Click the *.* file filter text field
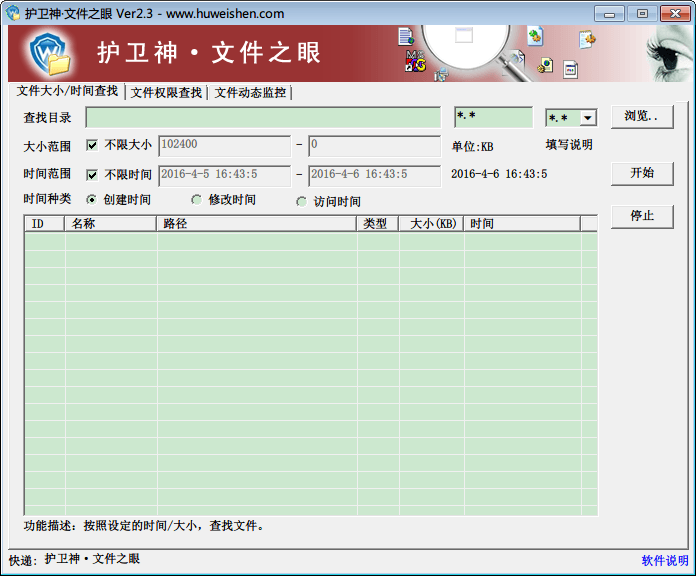Screen dimensions: 696x576 (494, 117)
